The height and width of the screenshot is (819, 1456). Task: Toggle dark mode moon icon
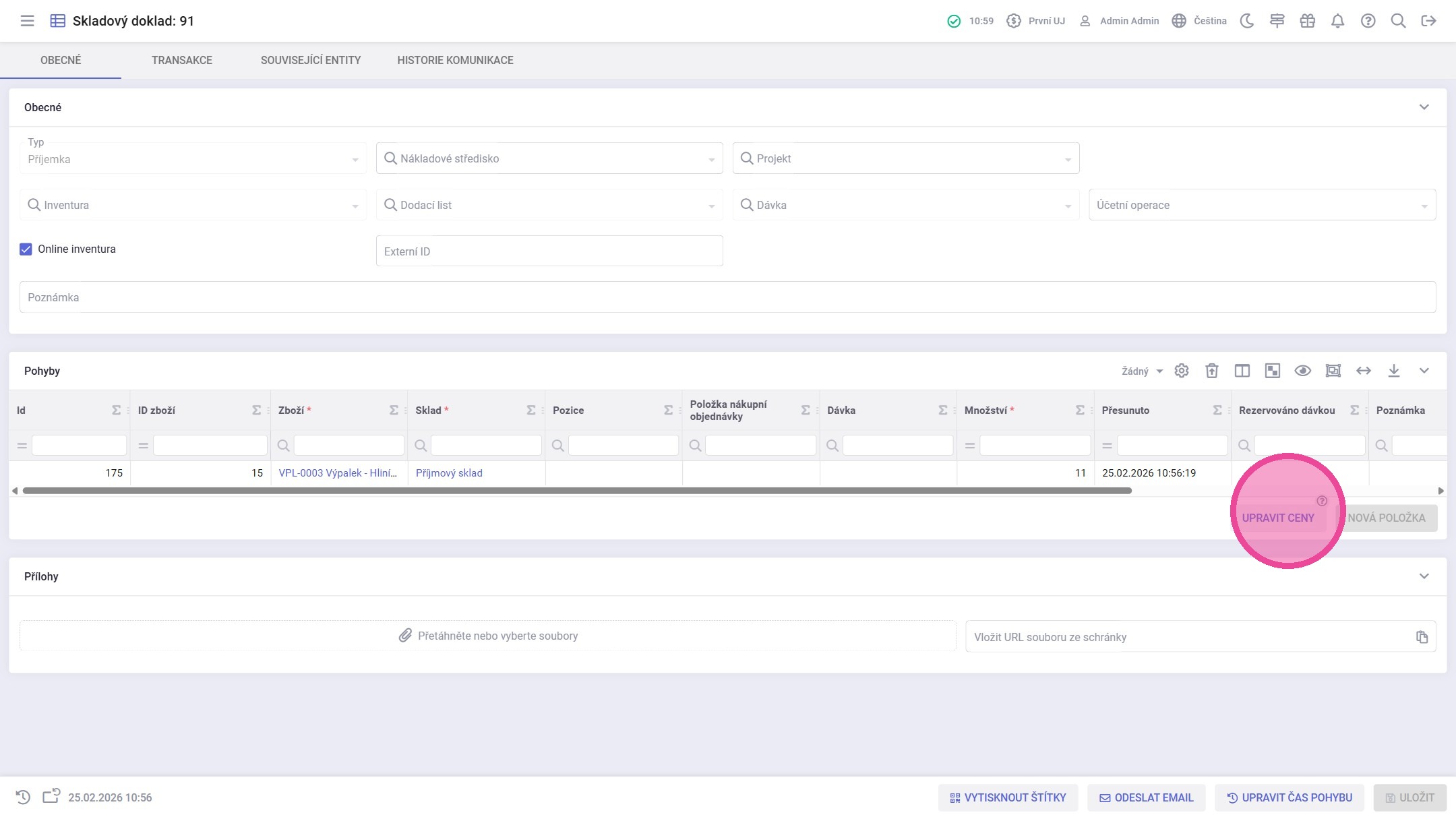[1247, 21]
